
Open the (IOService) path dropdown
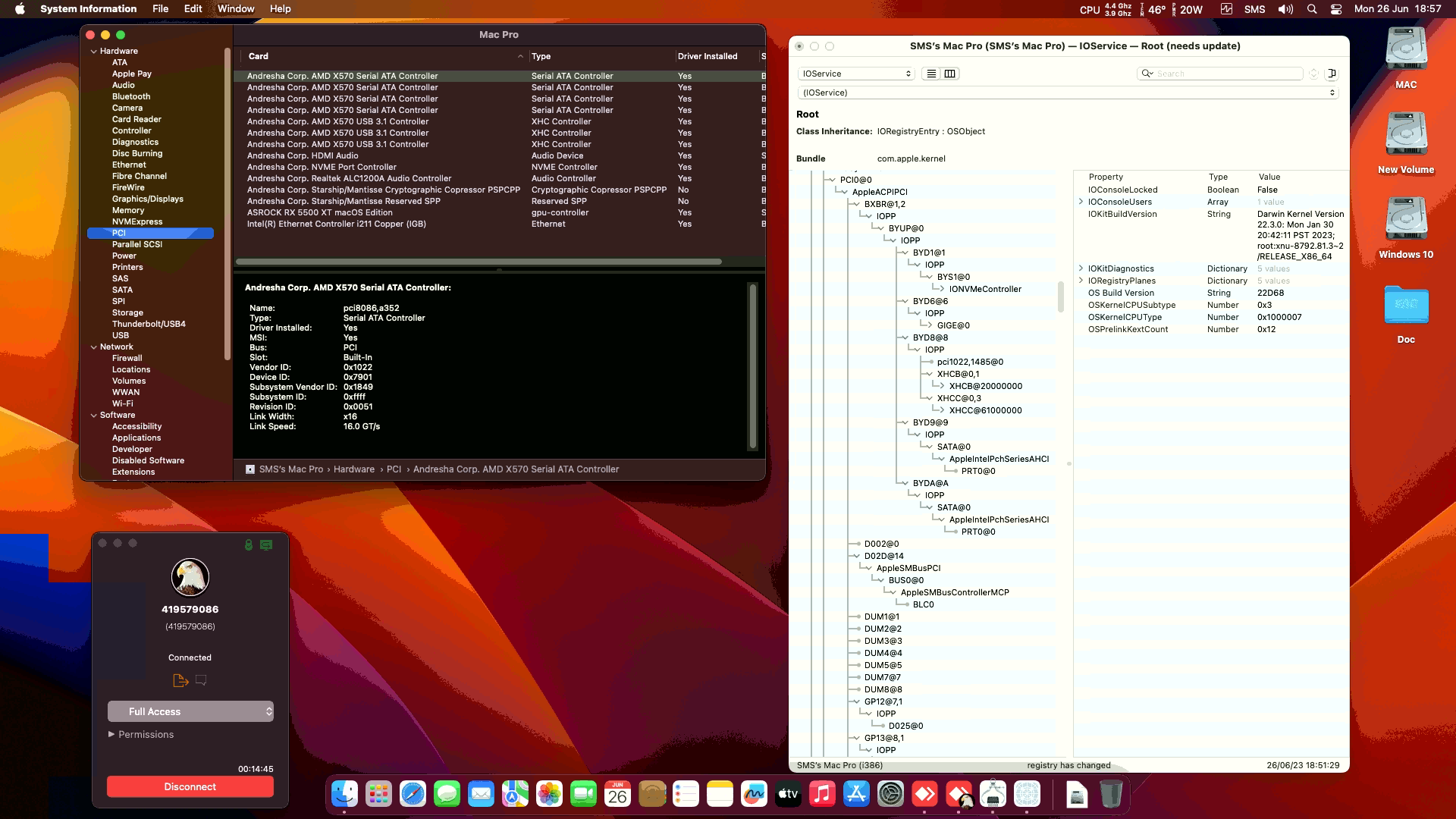[1068, 93]
